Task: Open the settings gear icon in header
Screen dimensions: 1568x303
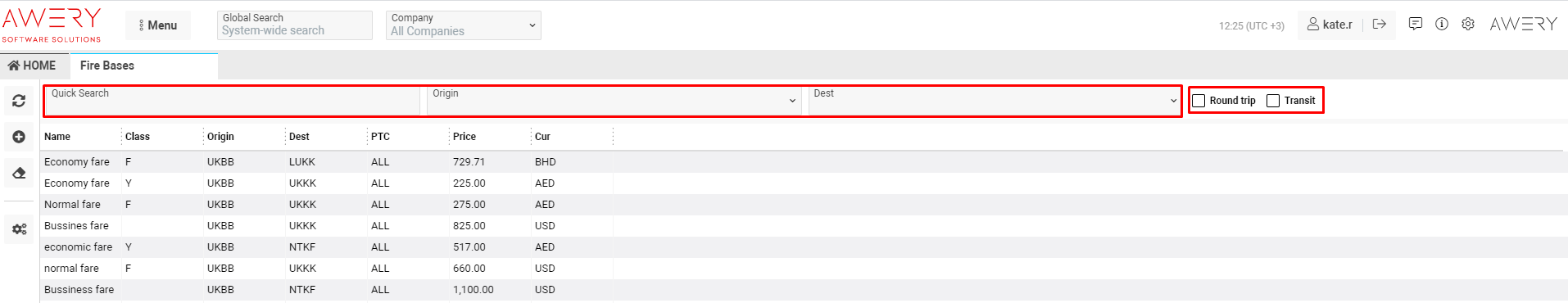Action: pos(1468,24)
